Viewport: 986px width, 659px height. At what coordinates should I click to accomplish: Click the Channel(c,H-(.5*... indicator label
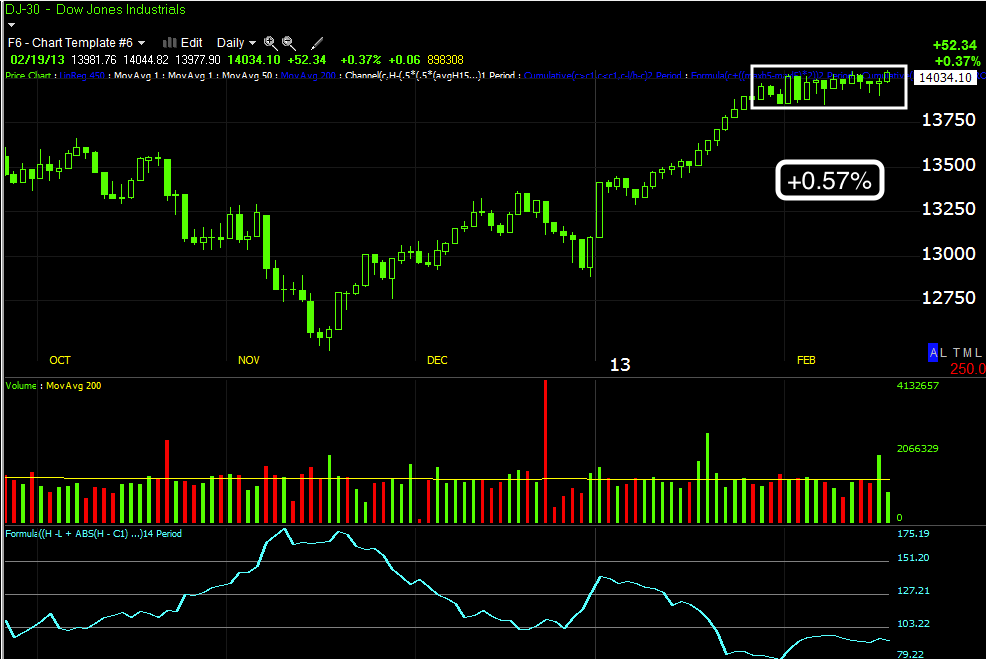click(430, 75)
